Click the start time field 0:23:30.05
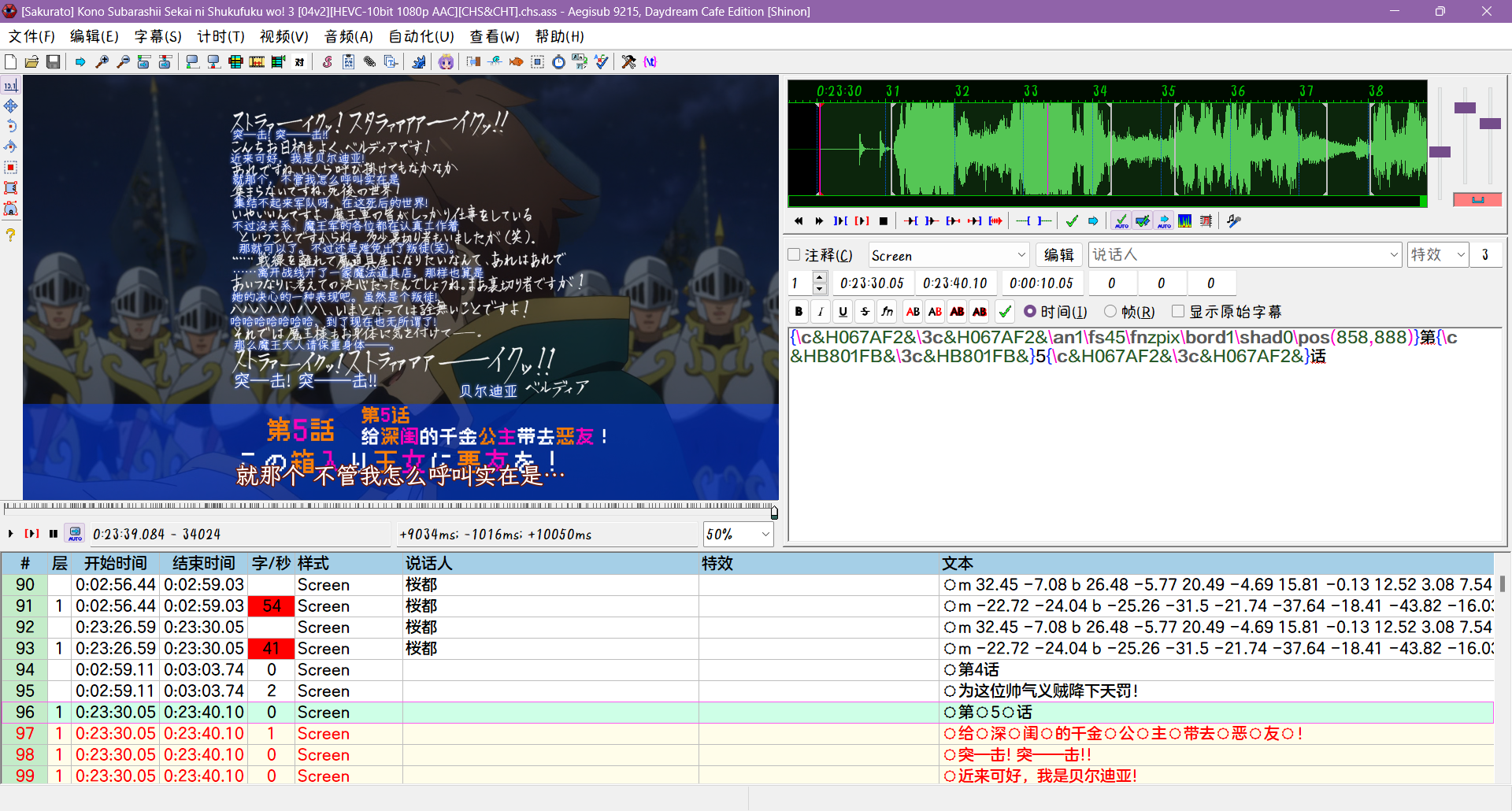The height and width of the screenshot is (811, 1512). coord(872,283)
